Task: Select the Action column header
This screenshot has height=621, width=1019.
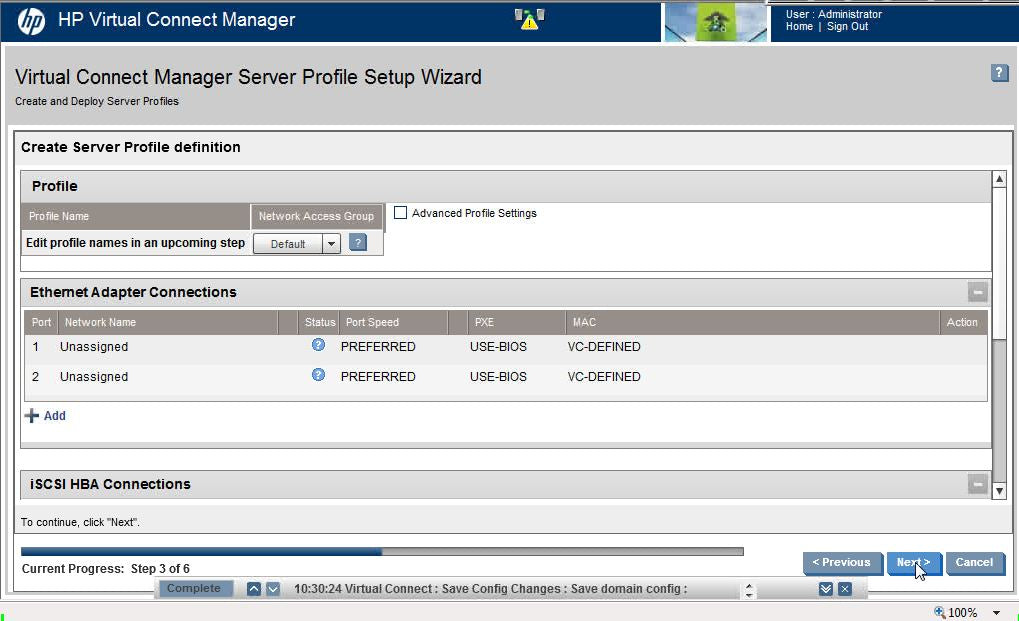Action: 962,322
